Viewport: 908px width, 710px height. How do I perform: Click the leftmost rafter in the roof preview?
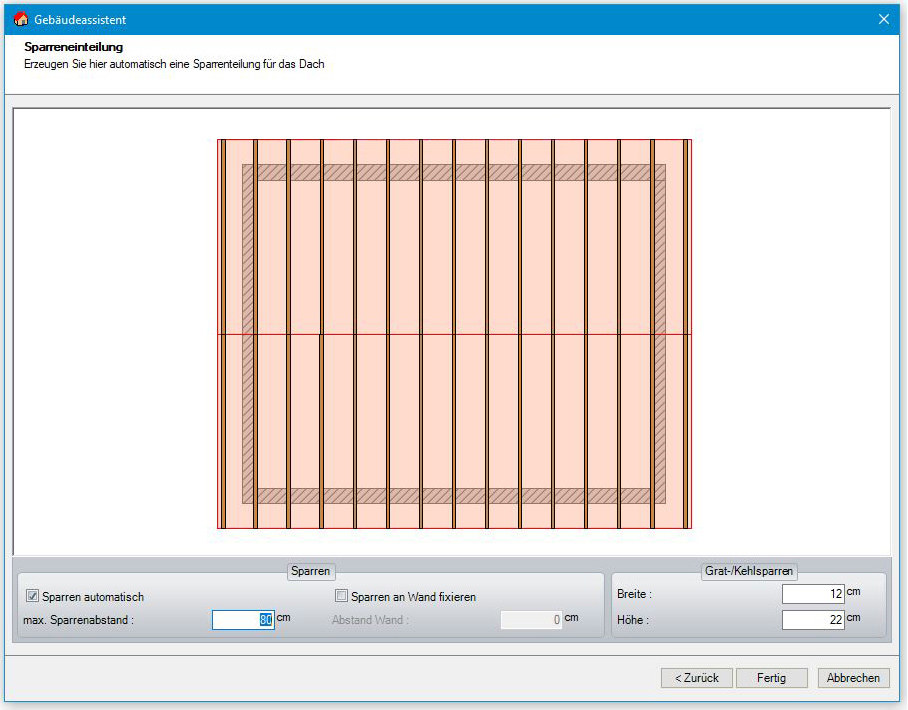pyautogui.click(x=224, y=334)
